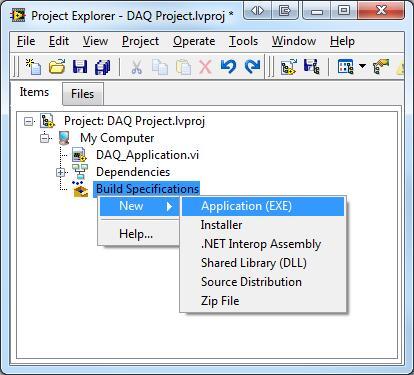Screen dimensions: 414x375
Task: Close the Project Explorer window
Action: coord(381,11)
